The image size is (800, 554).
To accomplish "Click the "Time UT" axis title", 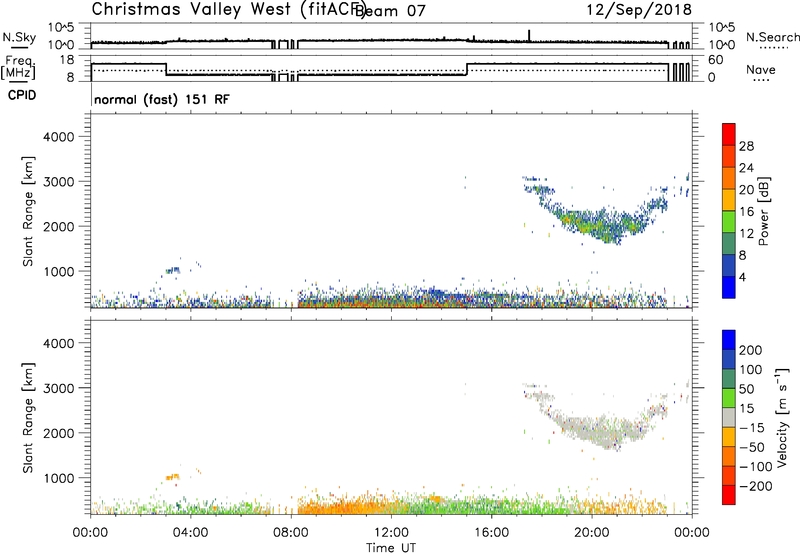I will (x=391, y=547).
